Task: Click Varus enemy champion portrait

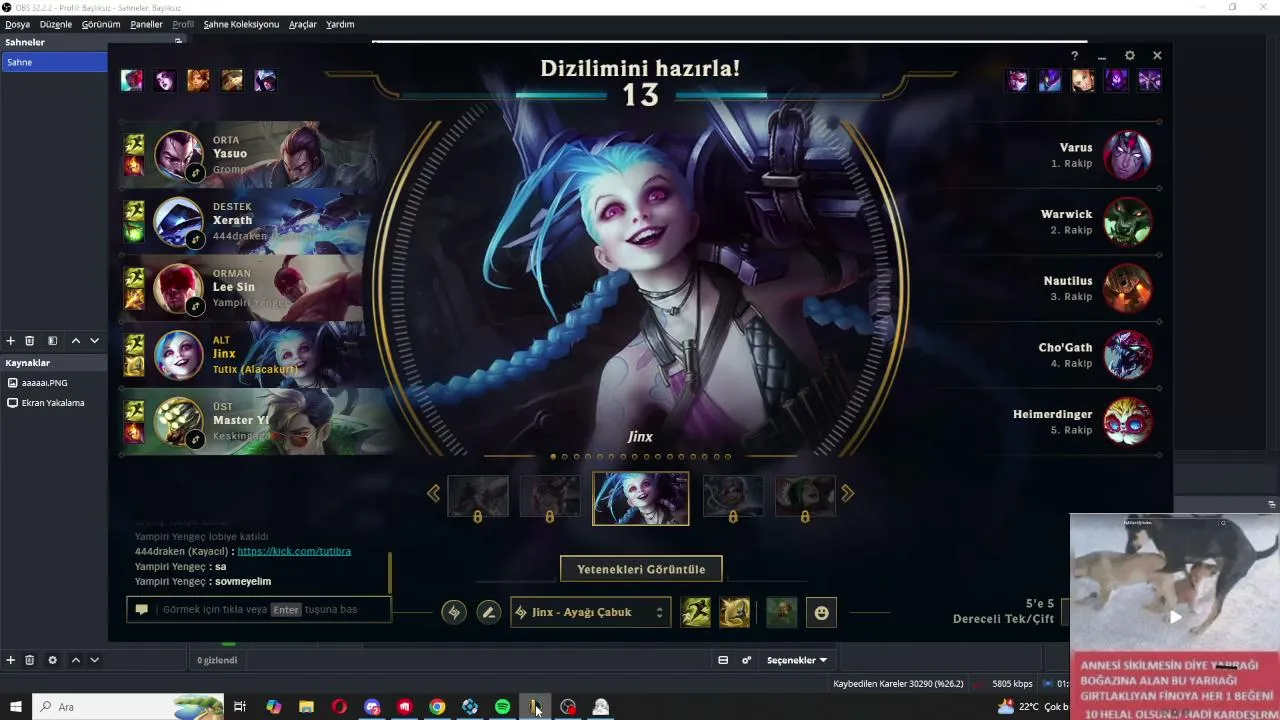Action: [1128, 155]
